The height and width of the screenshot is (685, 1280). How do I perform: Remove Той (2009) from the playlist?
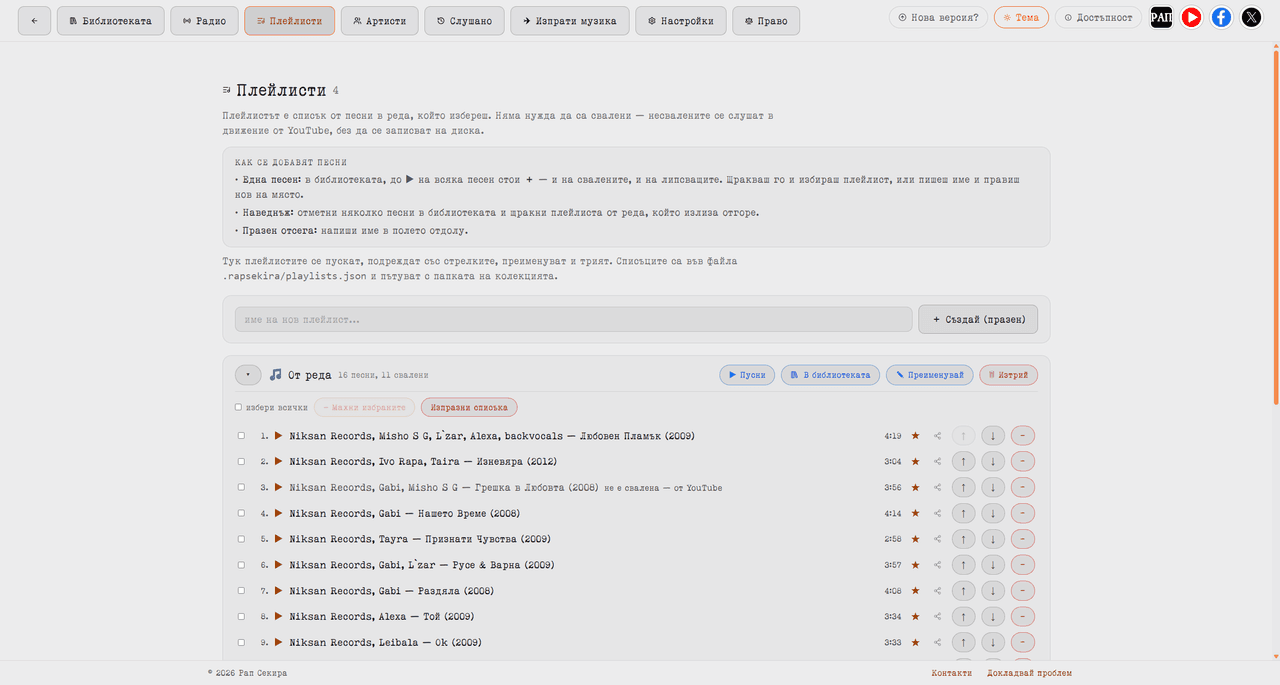click(1023, 617)
